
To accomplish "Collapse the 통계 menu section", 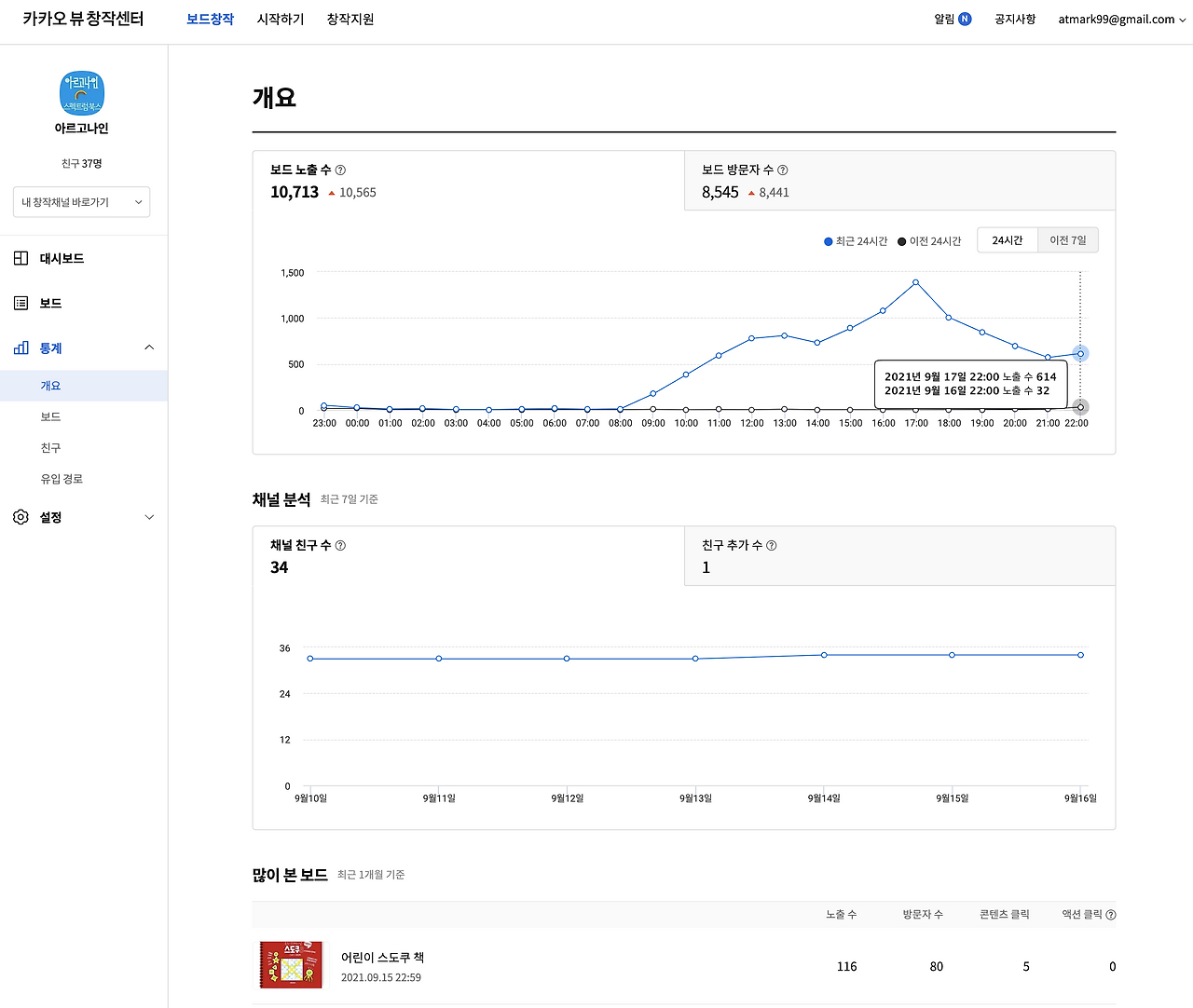I will (x=149, y=347).
